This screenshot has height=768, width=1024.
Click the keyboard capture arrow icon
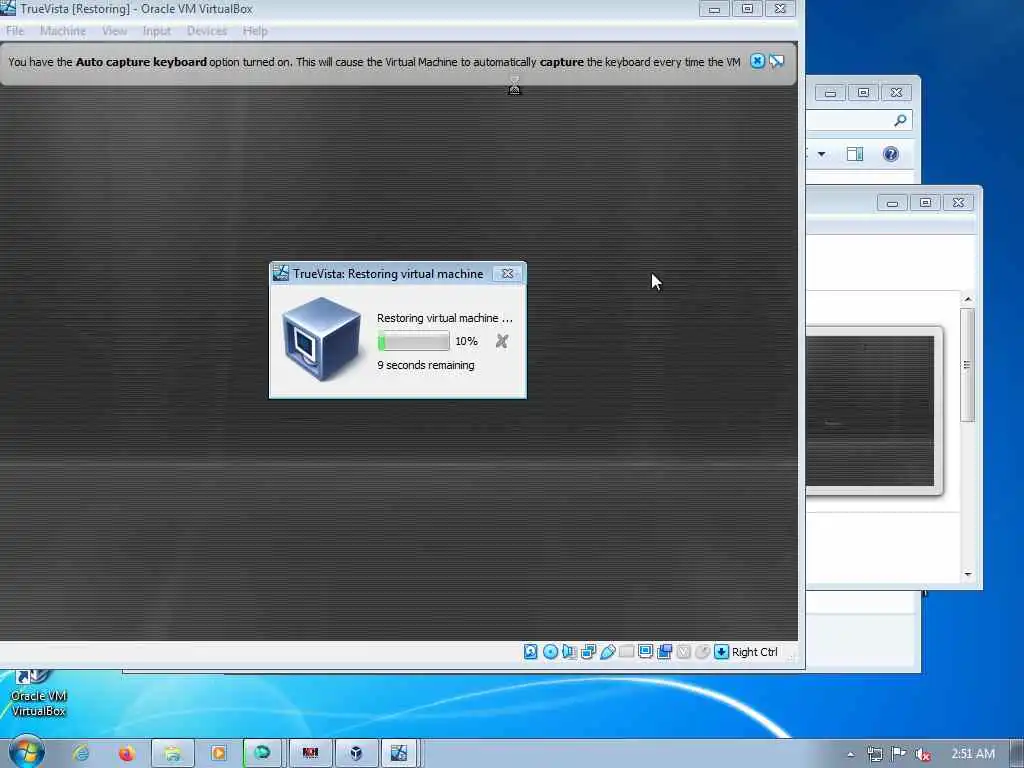click(x=721, y=652)
